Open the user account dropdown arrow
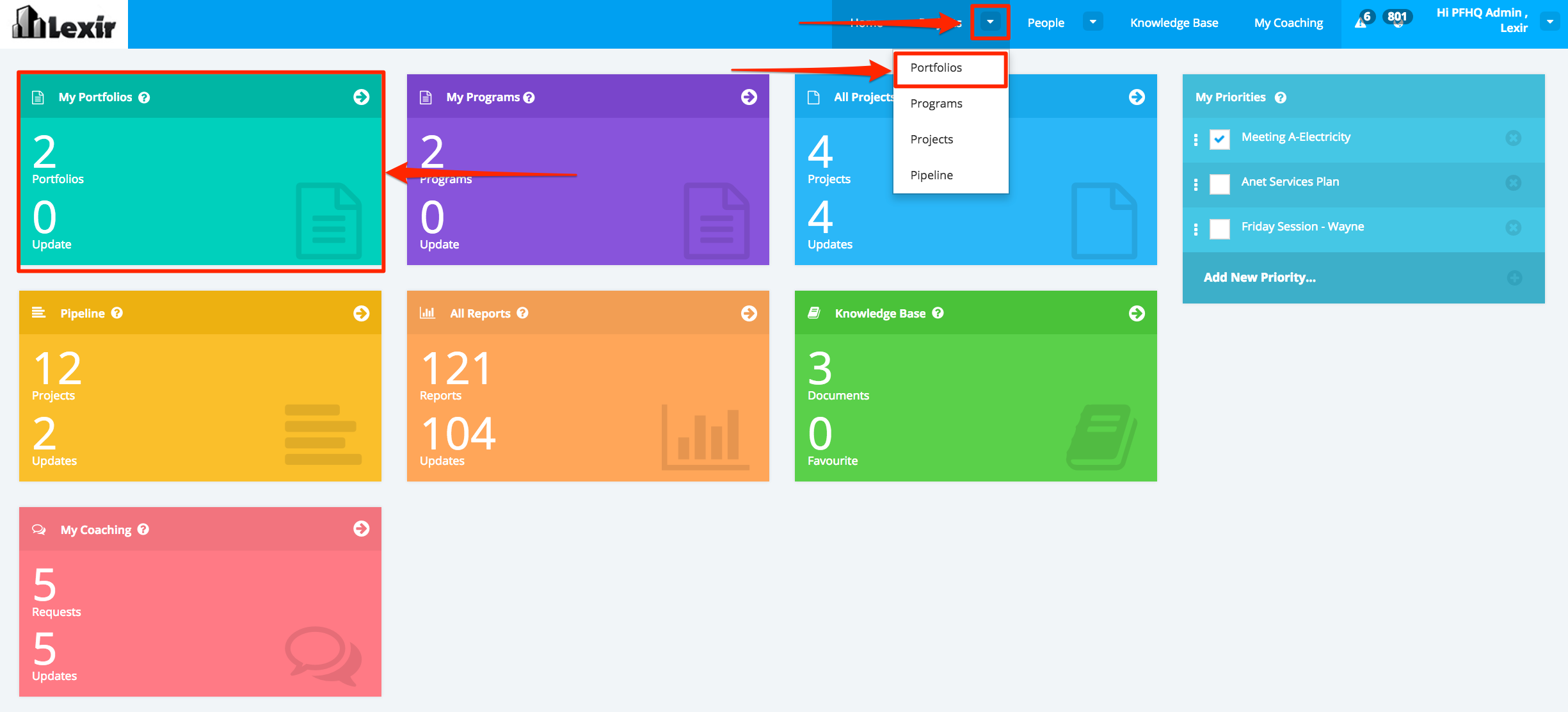1568x712 pixels. tap(1549, 22)
